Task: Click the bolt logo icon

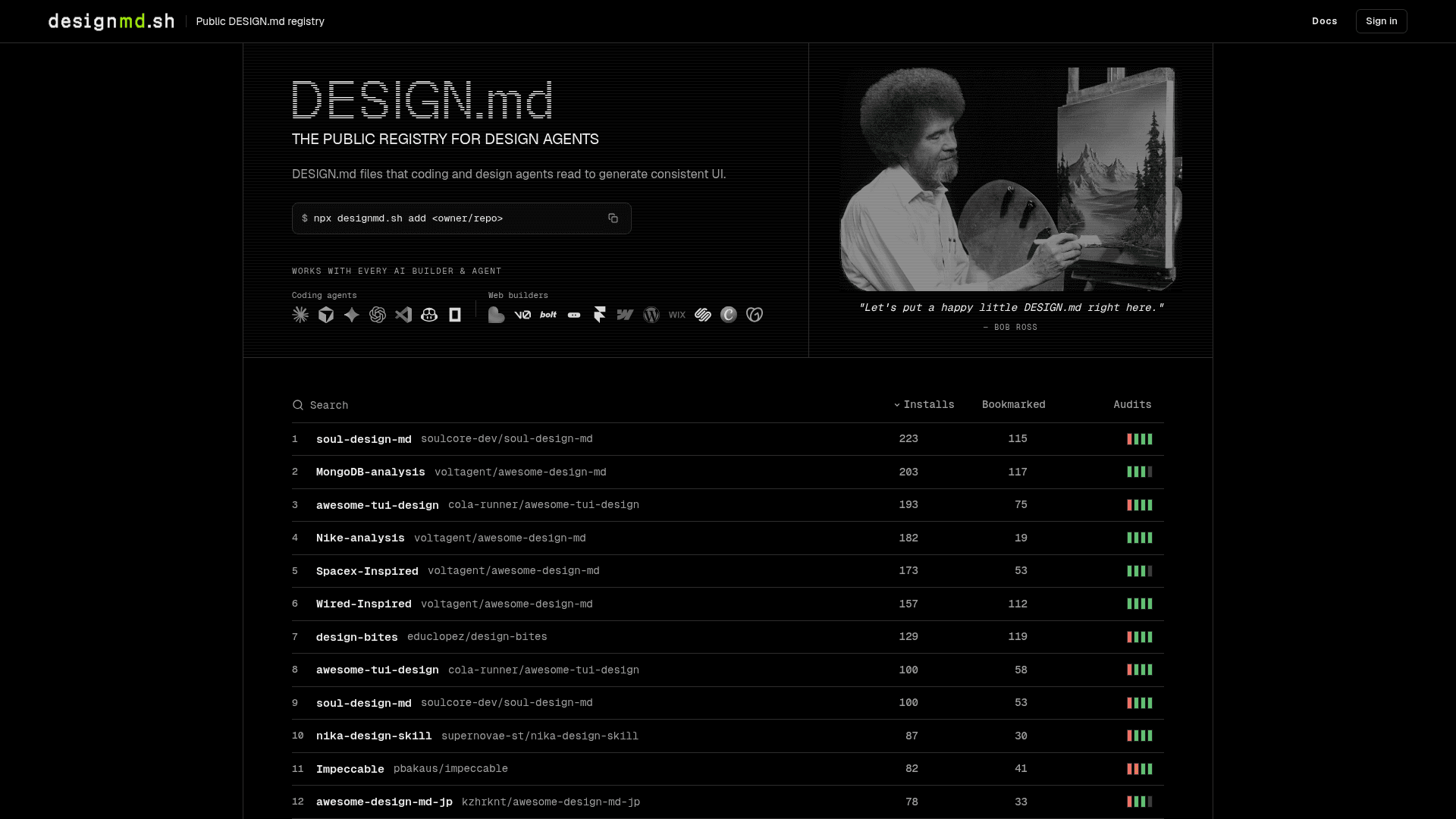Action: (x=548, y=315)
